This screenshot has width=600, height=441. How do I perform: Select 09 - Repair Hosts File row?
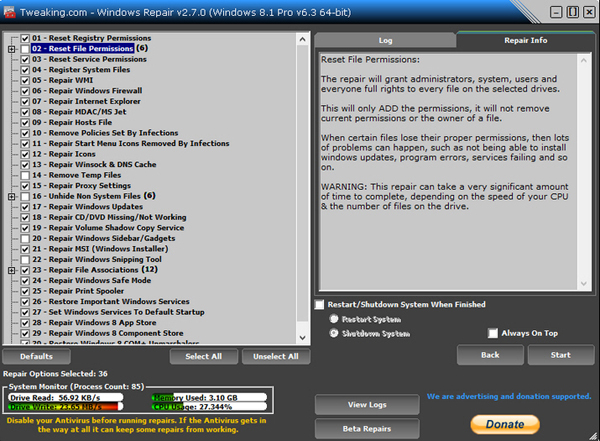tap(72, 122)
